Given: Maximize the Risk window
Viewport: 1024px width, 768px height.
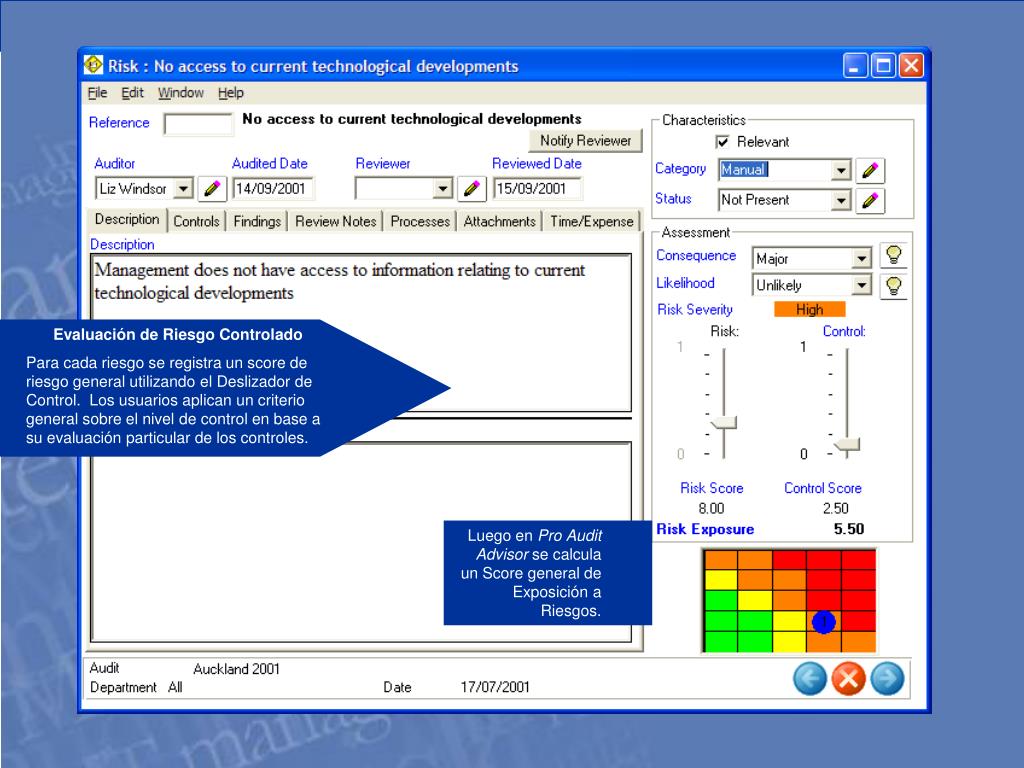Looking at the screenshot, I should [883, 65].
